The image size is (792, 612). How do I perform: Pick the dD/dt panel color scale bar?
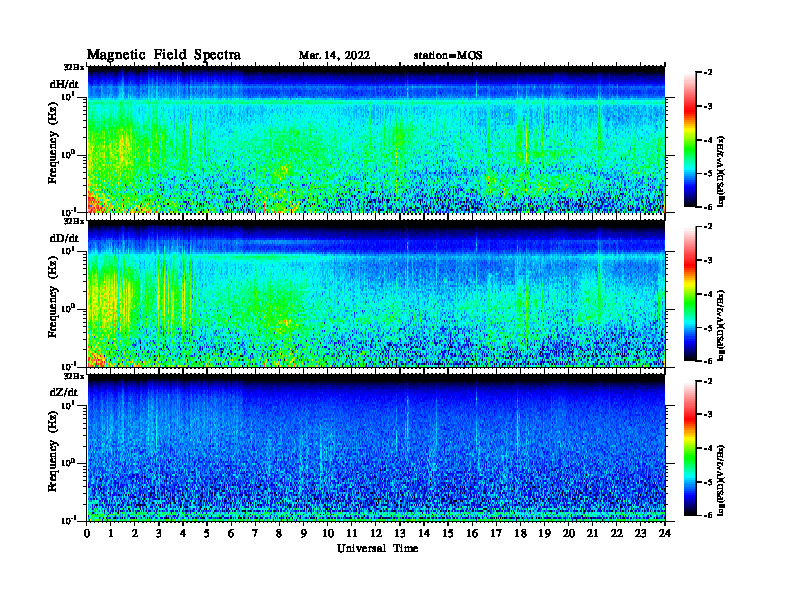pyautogui.click(x=690, y=294)
